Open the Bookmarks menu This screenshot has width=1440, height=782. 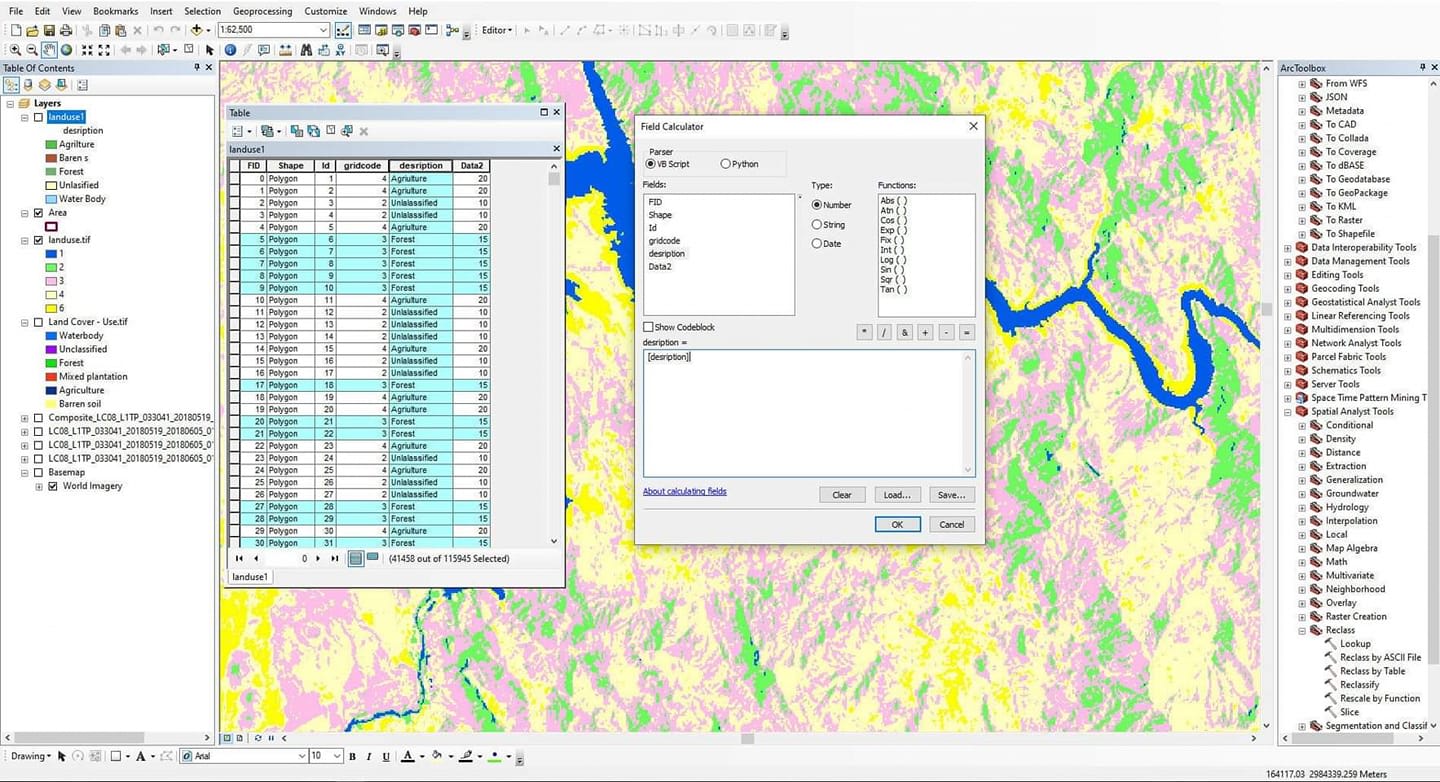(115, 11)
